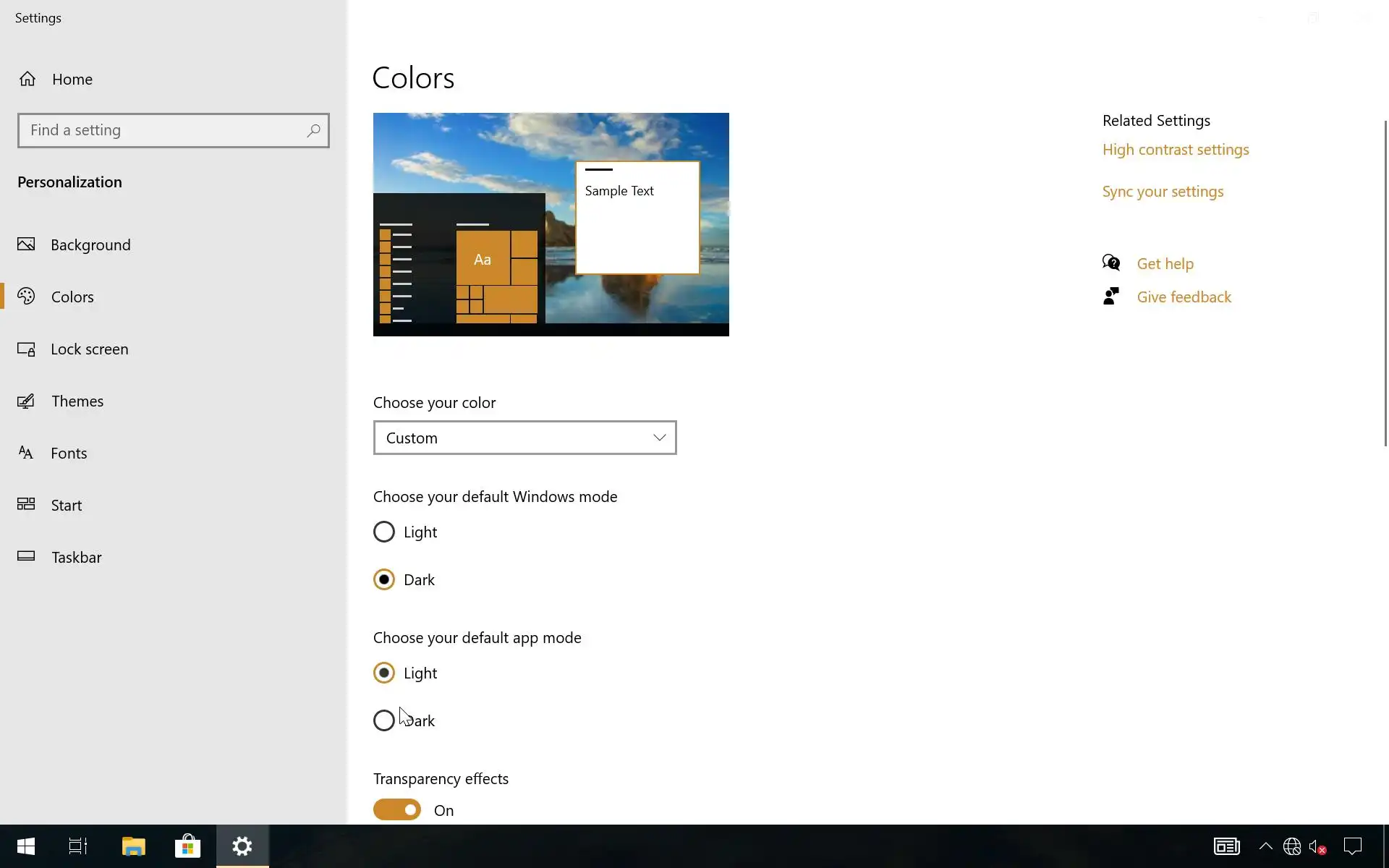Click the Themes brush icon

[26, 401]
